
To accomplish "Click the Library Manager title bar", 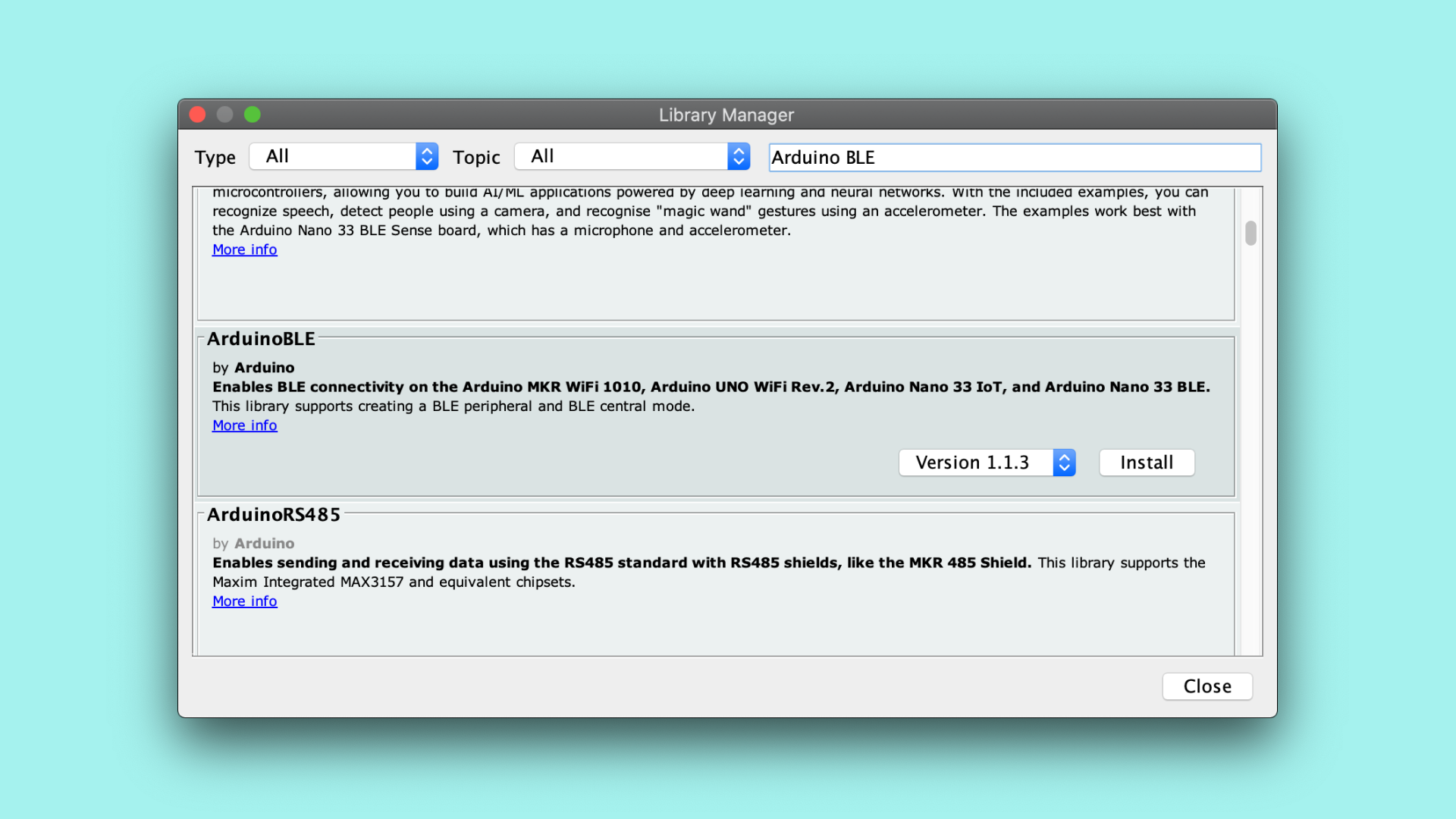I will click(726, 115).
